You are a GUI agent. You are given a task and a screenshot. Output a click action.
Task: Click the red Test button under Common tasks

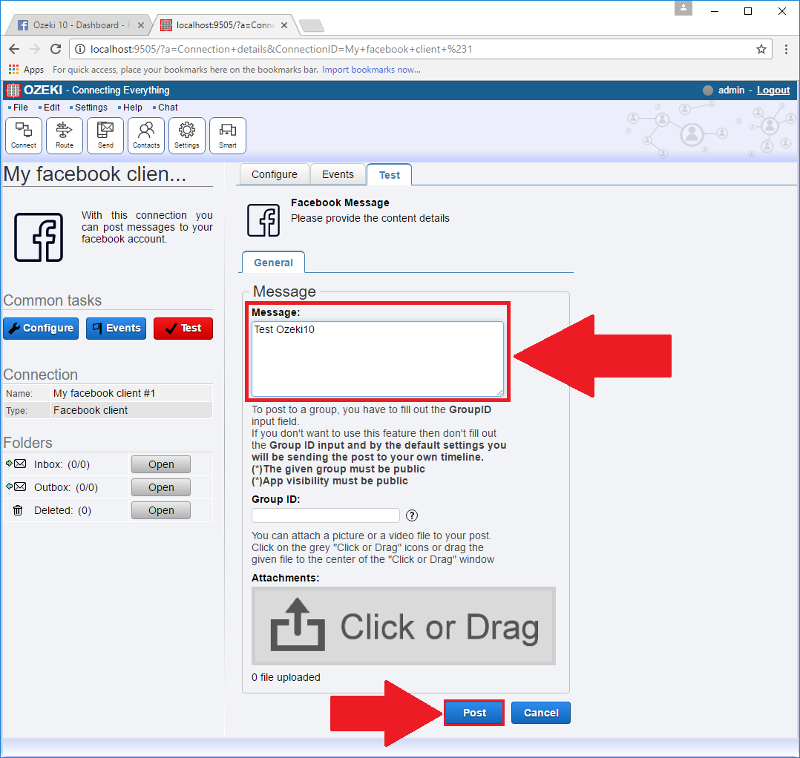(183, 328)
